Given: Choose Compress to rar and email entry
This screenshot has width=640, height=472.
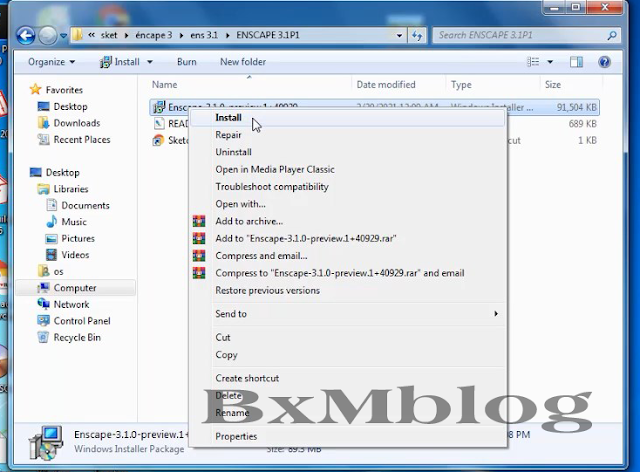Looking at the screenshot, I should click(340, 273).
